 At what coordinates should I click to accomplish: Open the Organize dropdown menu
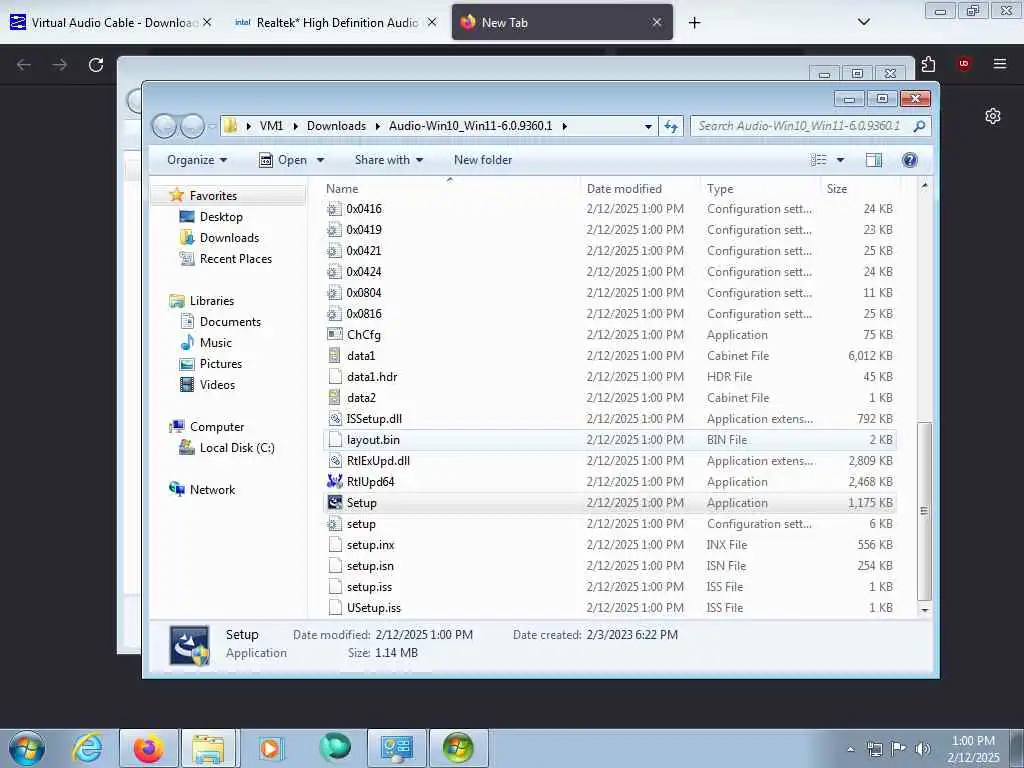(197, 160)
